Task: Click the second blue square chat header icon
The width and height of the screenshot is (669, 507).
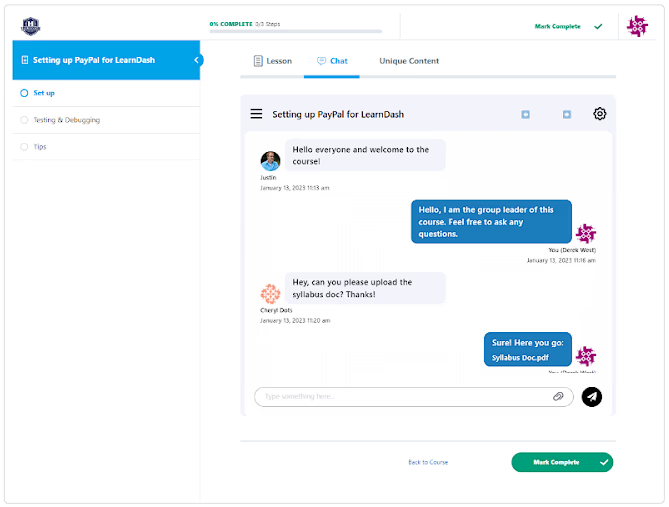Action: tap(567, 114)
